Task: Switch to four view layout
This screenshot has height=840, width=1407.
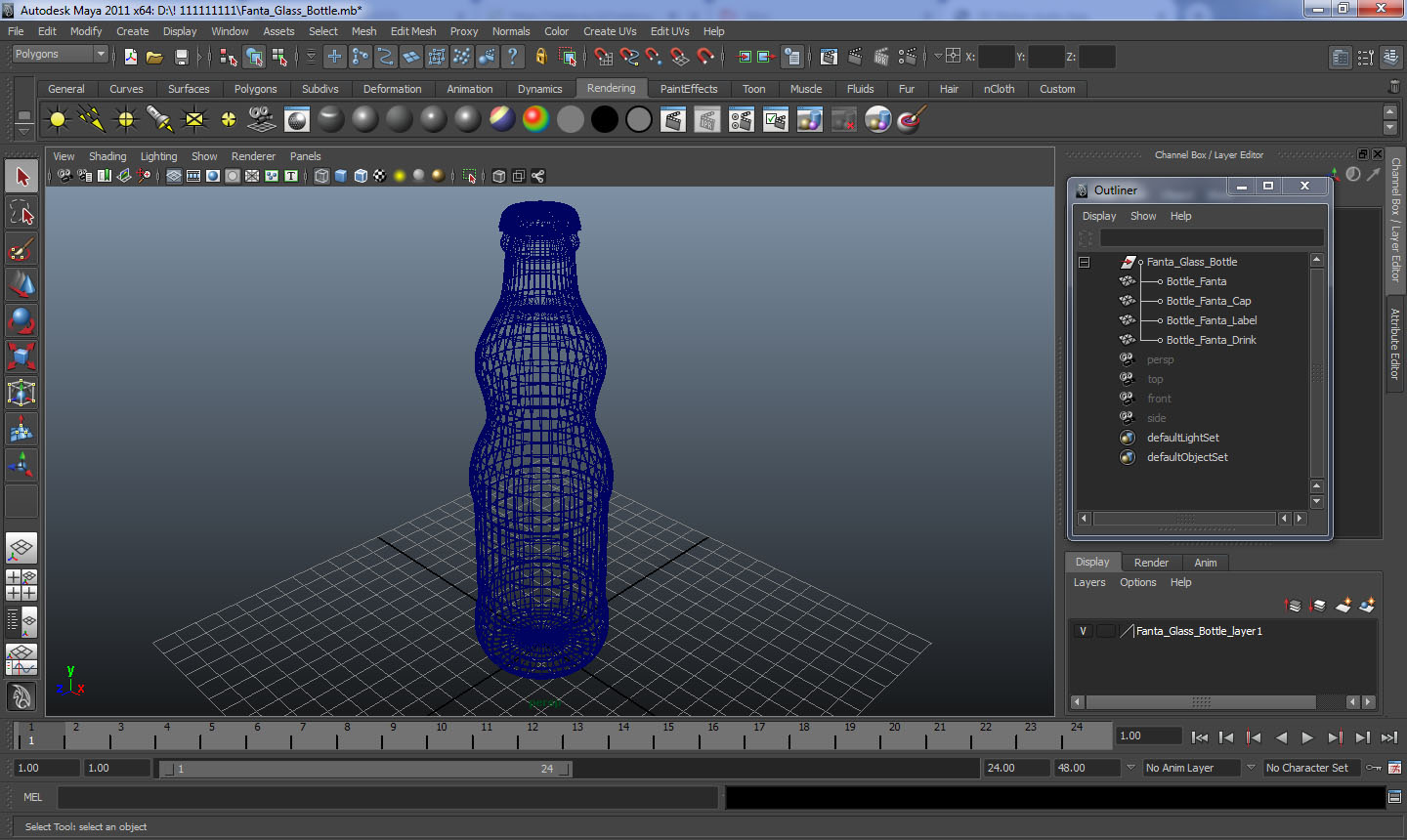Action: (21, 584)
